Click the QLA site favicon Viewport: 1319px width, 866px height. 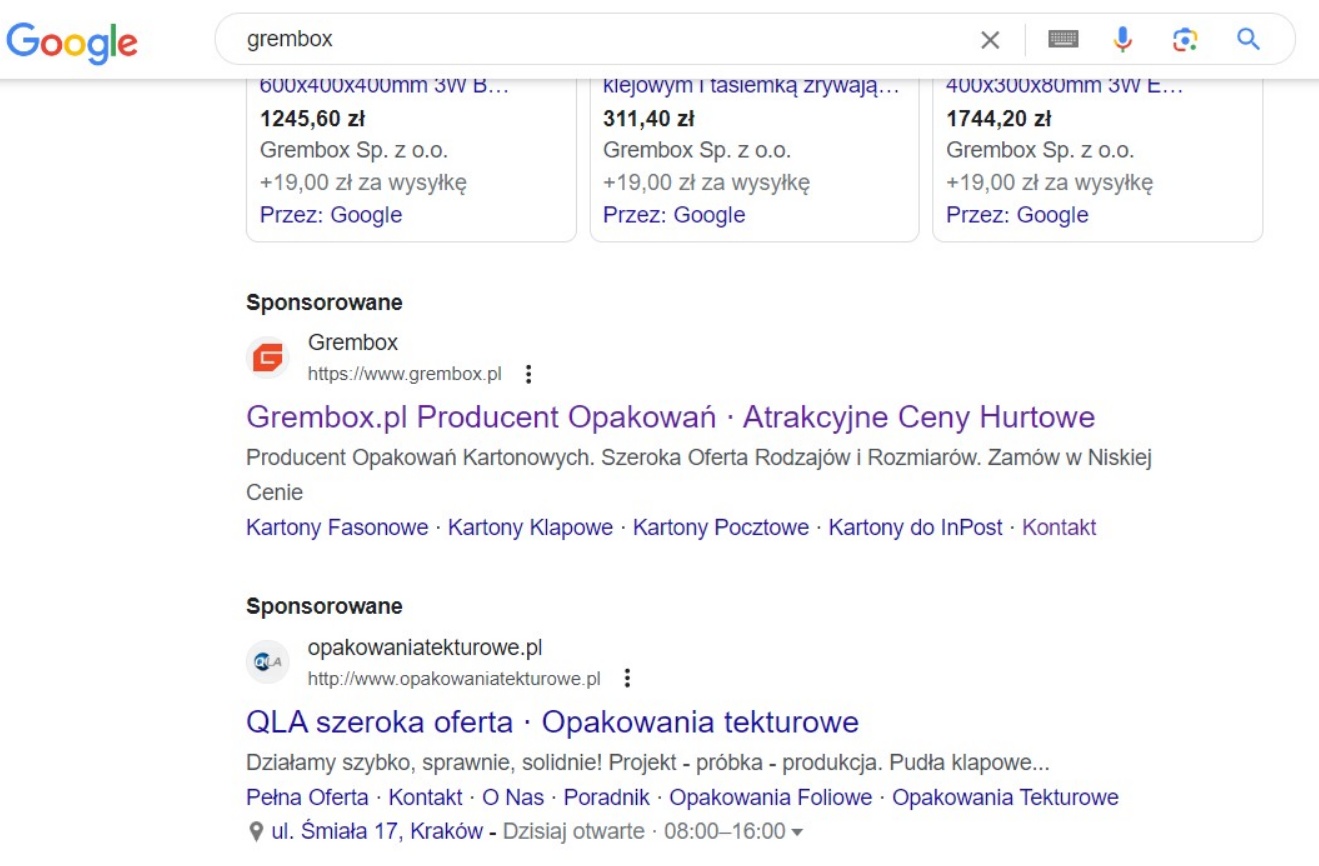(268, 662)
